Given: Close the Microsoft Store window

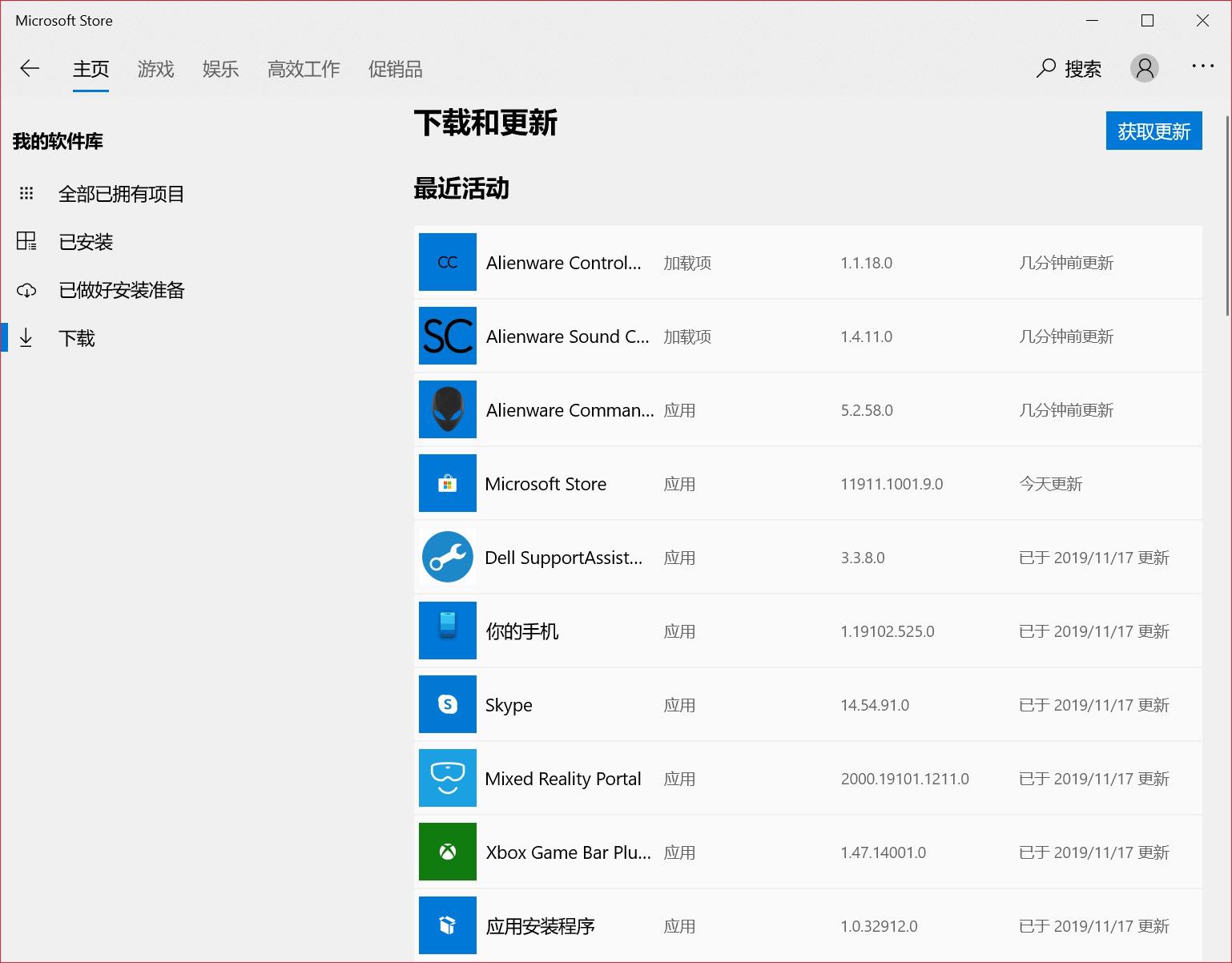Looking at the screenshot, I should click(1202, 21).
